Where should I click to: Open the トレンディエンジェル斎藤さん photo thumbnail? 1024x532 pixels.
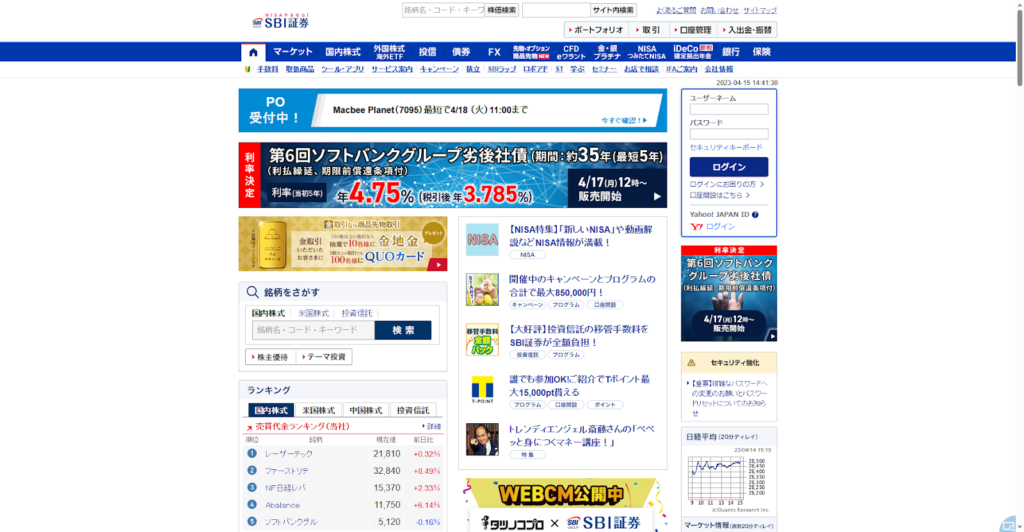482,439
